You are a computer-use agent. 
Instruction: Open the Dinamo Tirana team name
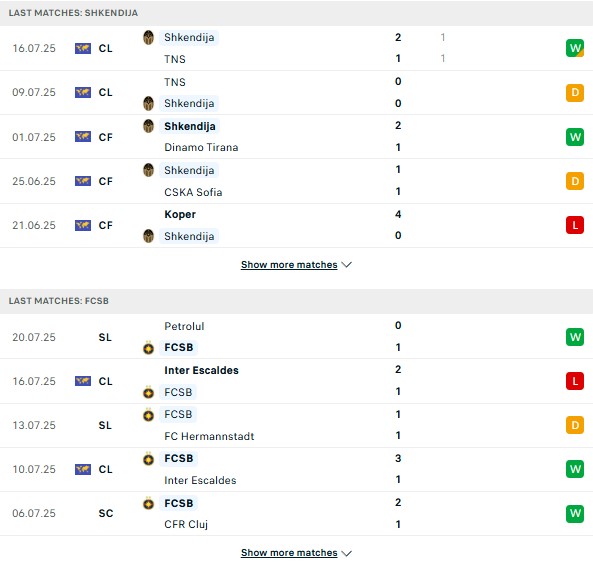[201, 147]
